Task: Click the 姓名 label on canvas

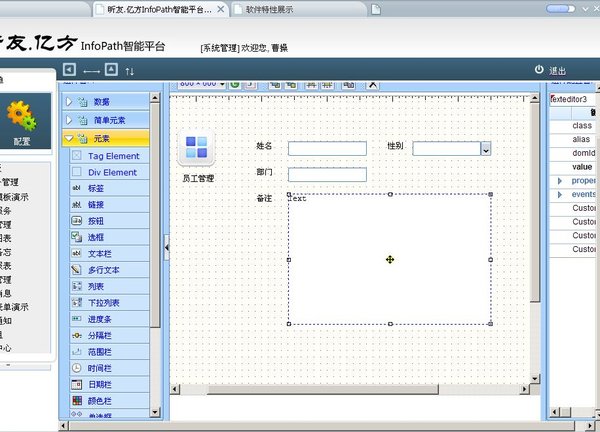Action: point(264,146)
